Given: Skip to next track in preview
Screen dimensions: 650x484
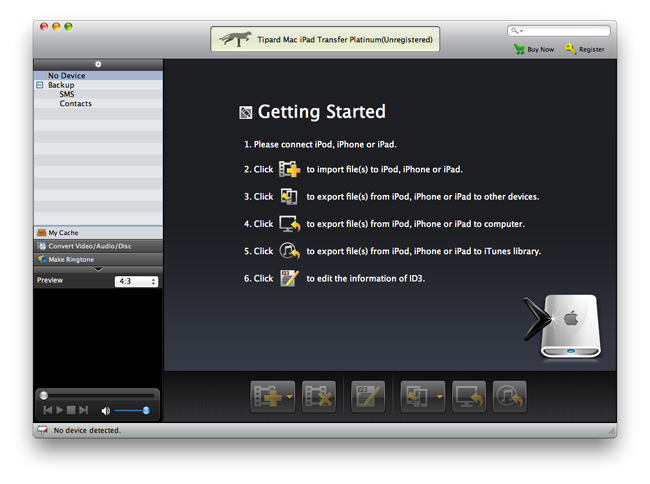Looking at the screenshot, I should tap(83, 410).
